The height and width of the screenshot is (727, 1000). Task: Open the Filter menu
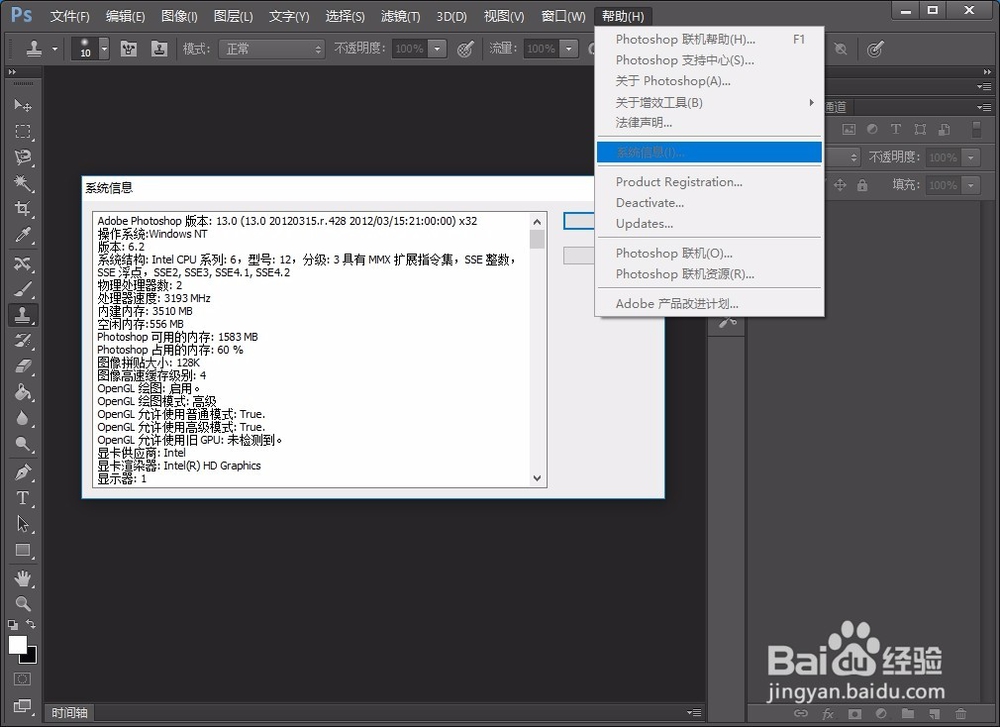coord(400,16)
